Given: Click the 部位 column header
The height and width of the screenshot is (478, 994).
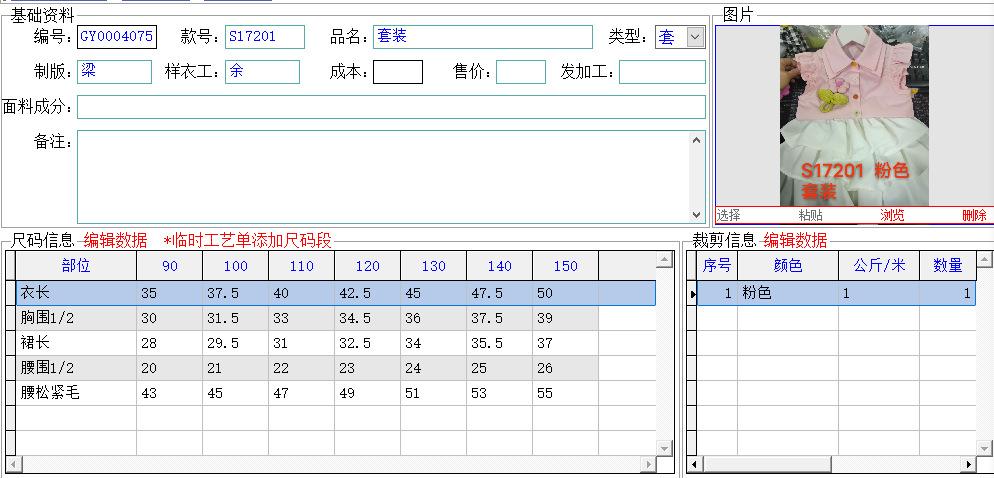Looking at the screenshot, I should coord(75,266).
